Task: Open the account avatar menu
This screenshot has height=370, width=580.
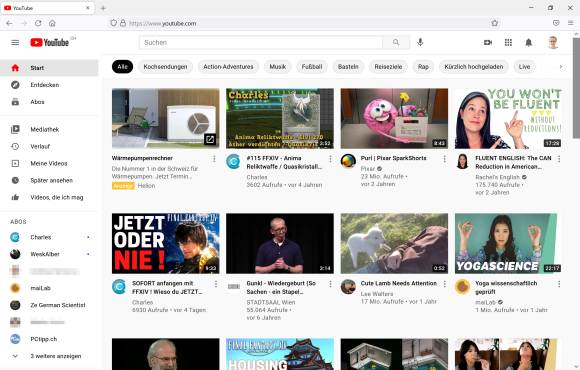Action: point(553,43)
